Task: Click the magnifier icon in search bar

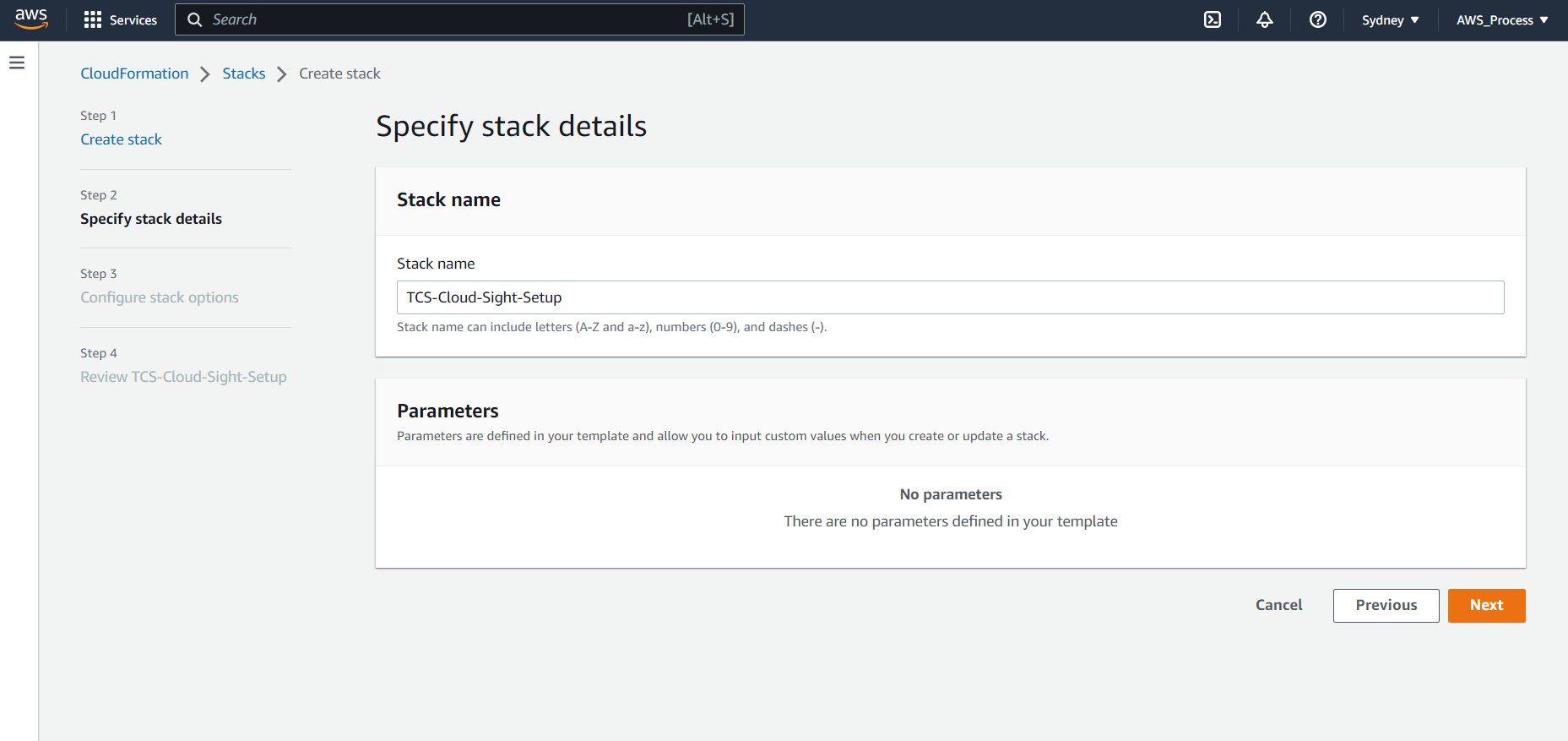Action: pyautogui.click(x=195, y=19)
